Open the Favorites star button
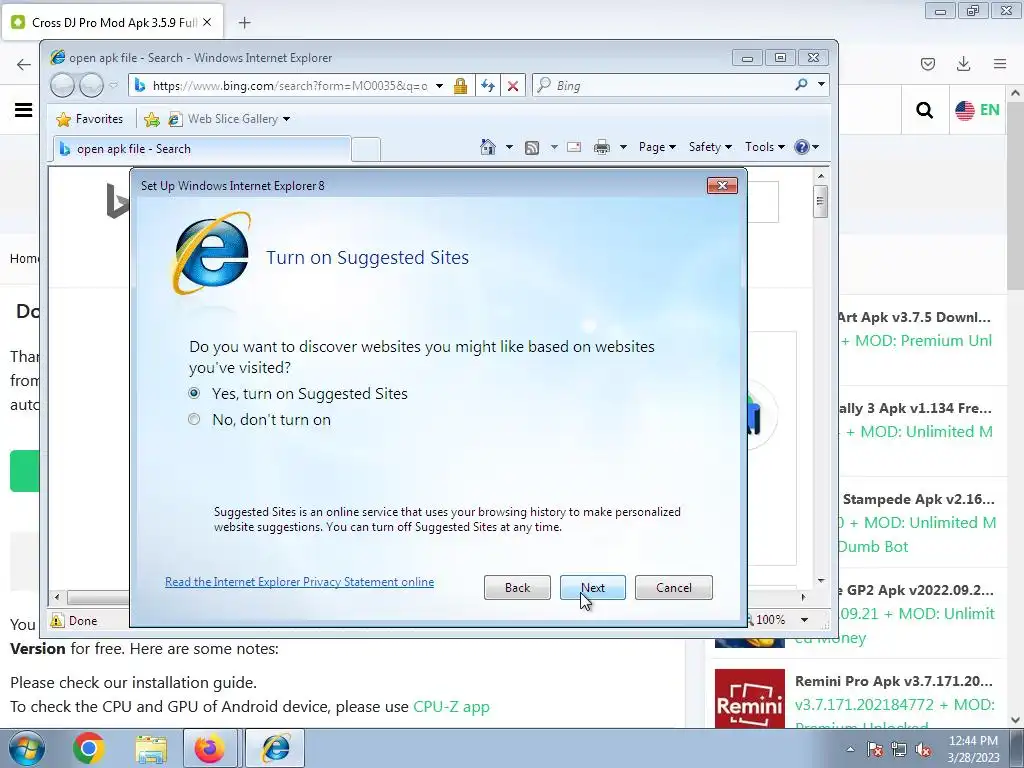 (x=90, y=119)
